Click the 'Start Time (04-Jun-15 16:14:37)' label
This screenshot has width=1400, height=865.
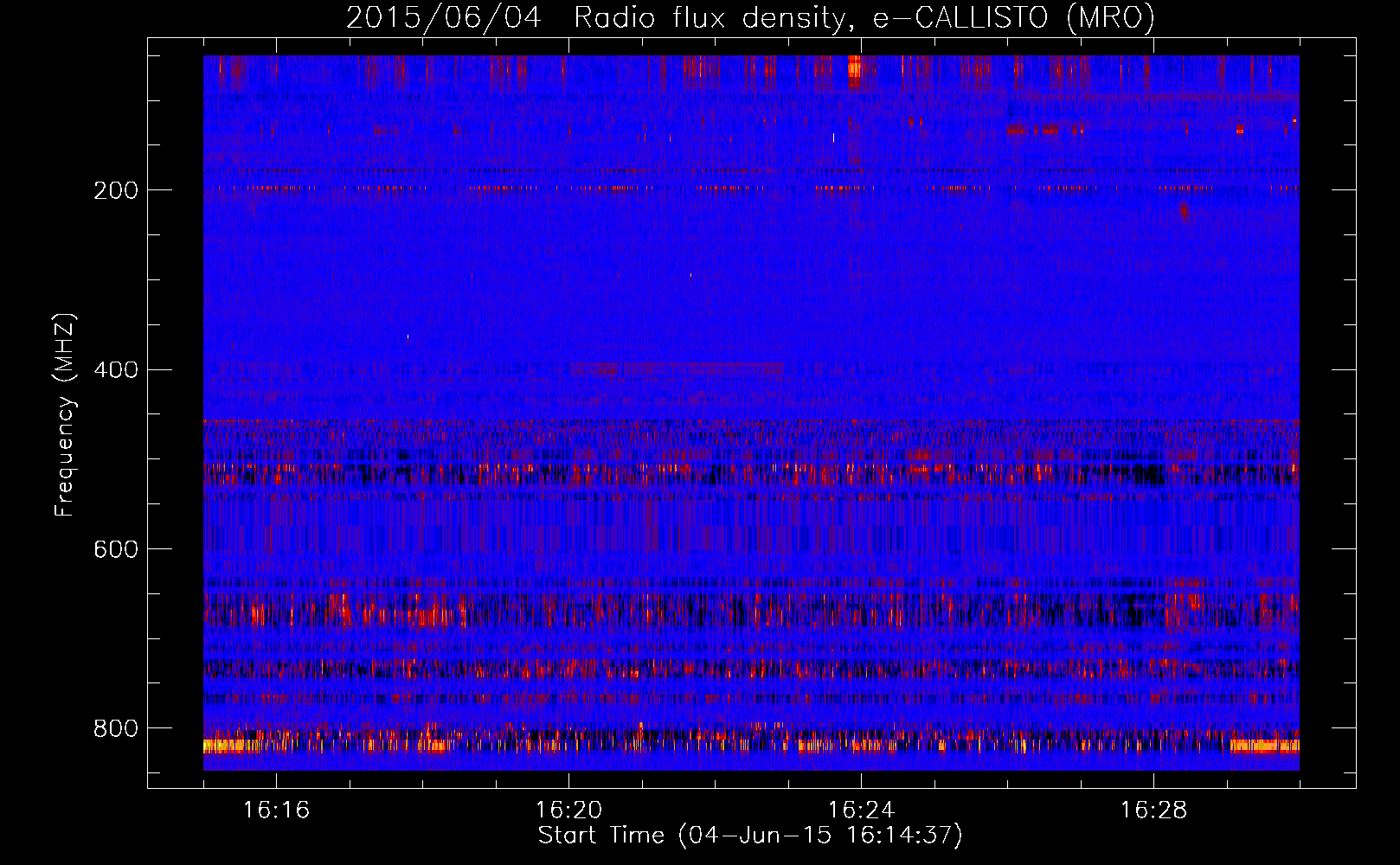[x=750, y=836]
